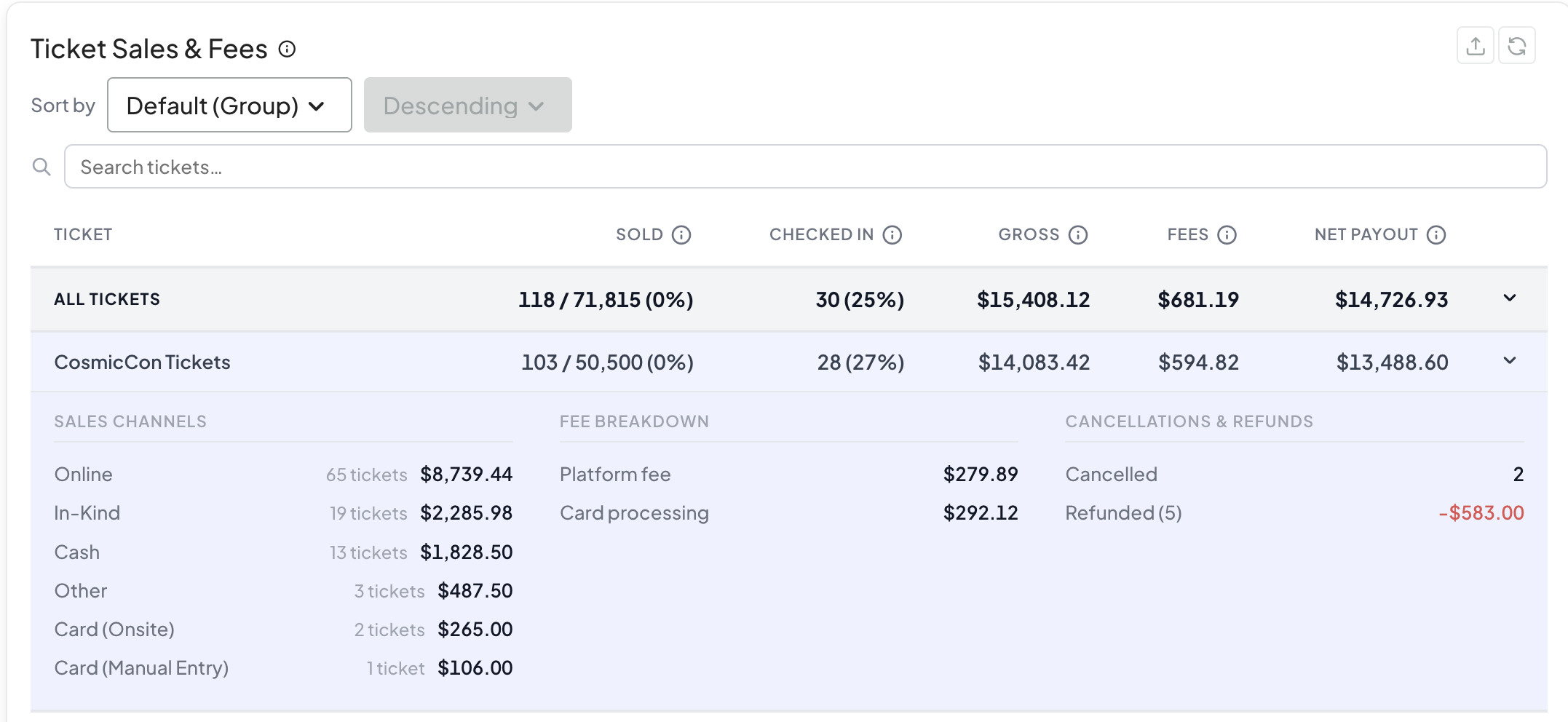Click the Fees column info icon
Viewport: 1568px width, 722px height.
[1227, 235]
